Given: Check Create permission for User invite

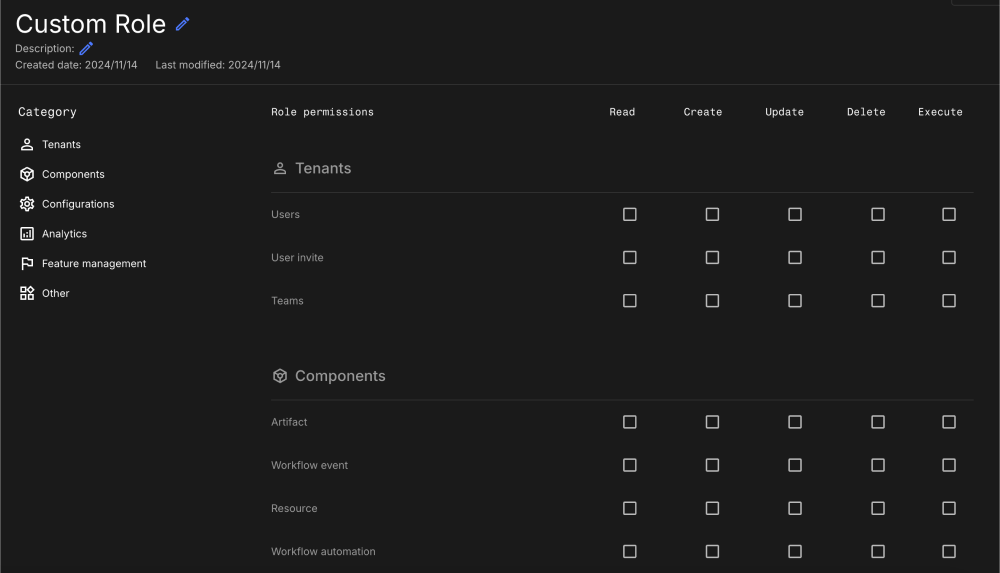Looking at the screenshot, I should click(x=712, y=258).
